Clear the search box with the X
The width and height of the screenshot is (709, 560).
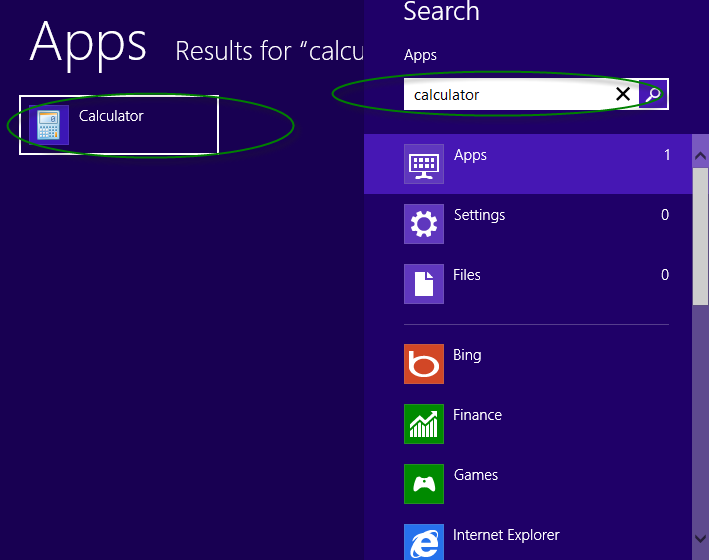click(623, 94)
